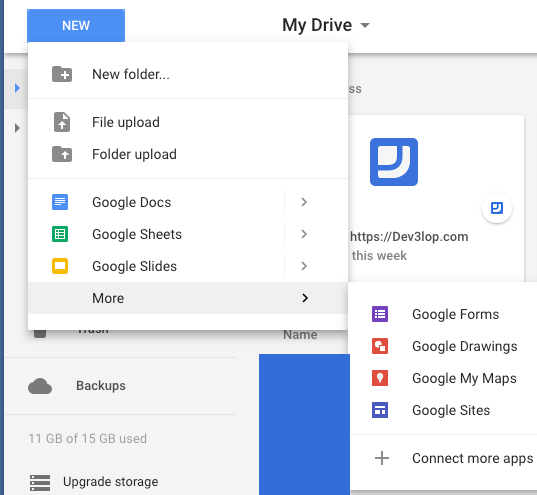This screenshot has width=537, height=495.
Task: Click the Connect more apps plus icon
Action: click(x=382, y=458)
